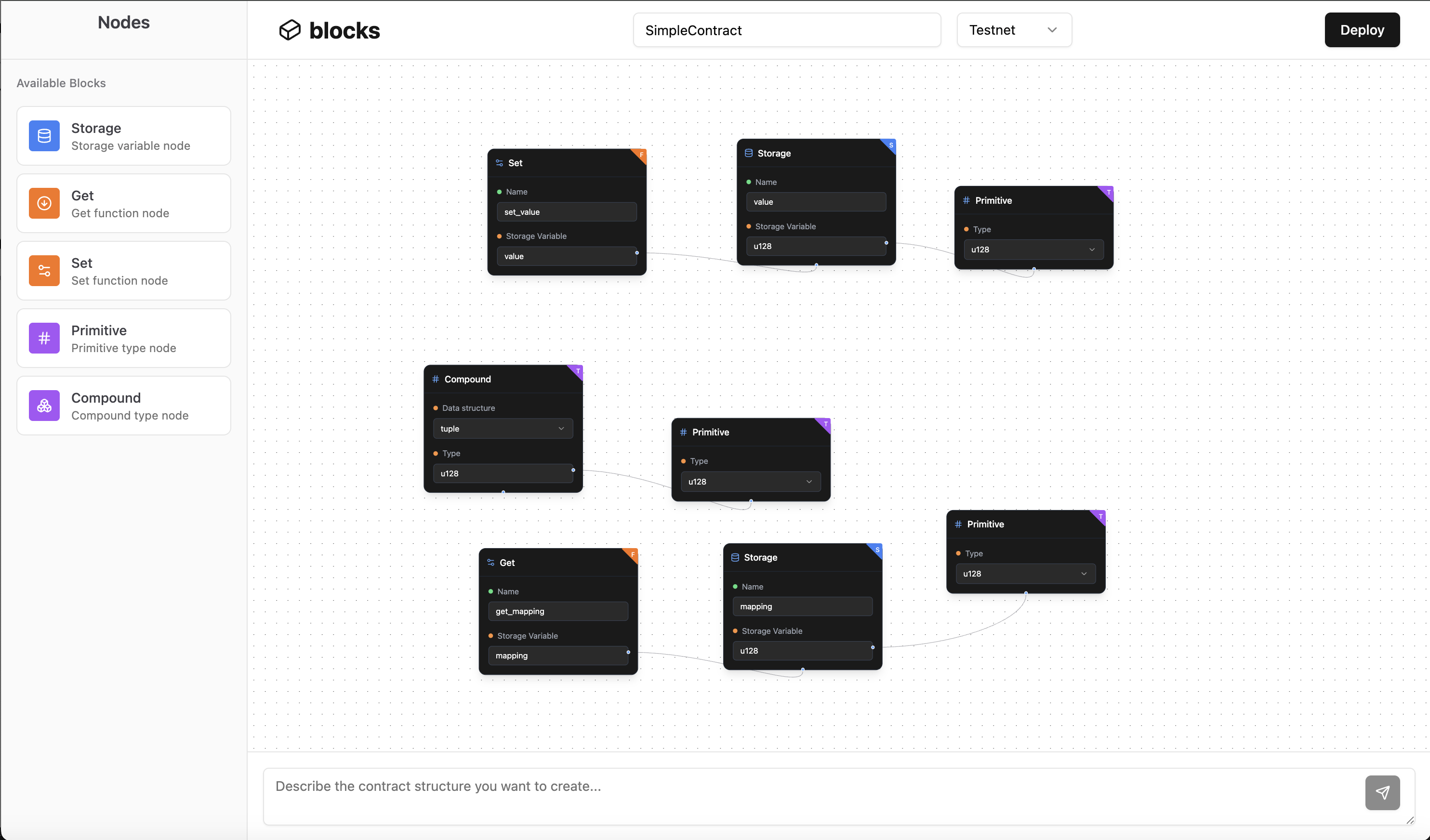Click the send paper-plane icon
1430x840 pixels.
(x=1382, y=792)
